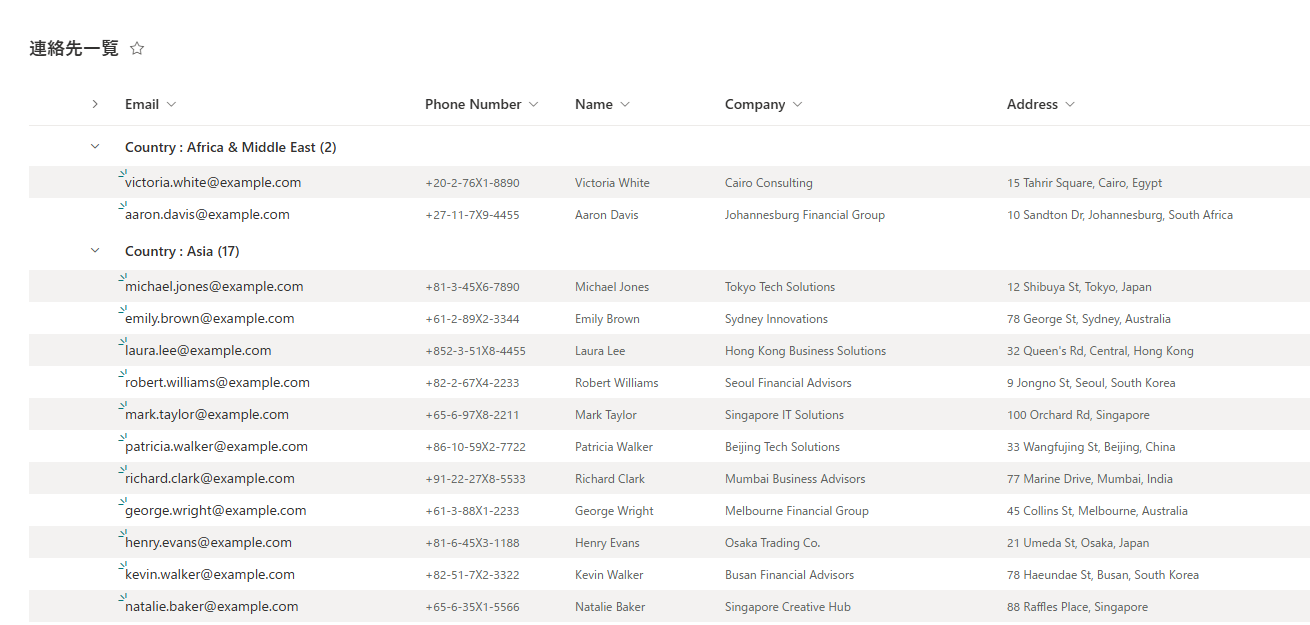Click address 21 Umeda St, Osaka, Japan
1310x625 pixels.
point(1078,543)
